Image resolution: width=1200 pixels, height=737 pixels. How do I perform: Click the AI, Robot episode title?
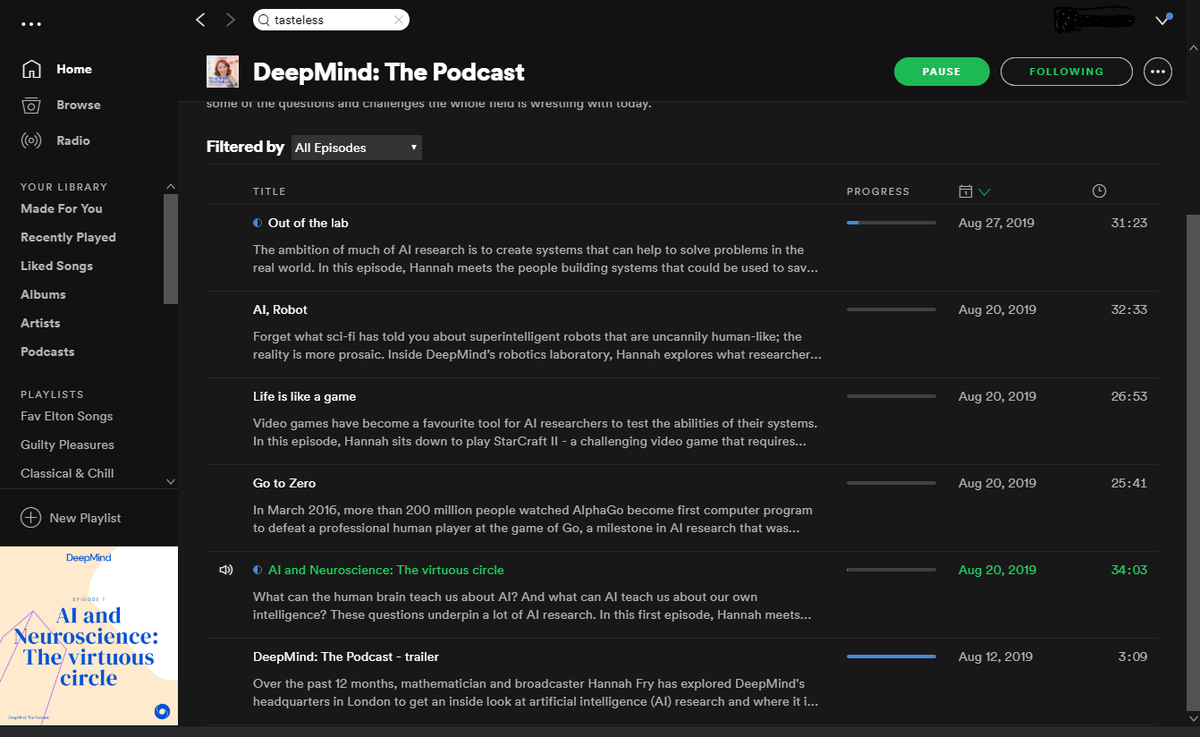coord(280,310)
